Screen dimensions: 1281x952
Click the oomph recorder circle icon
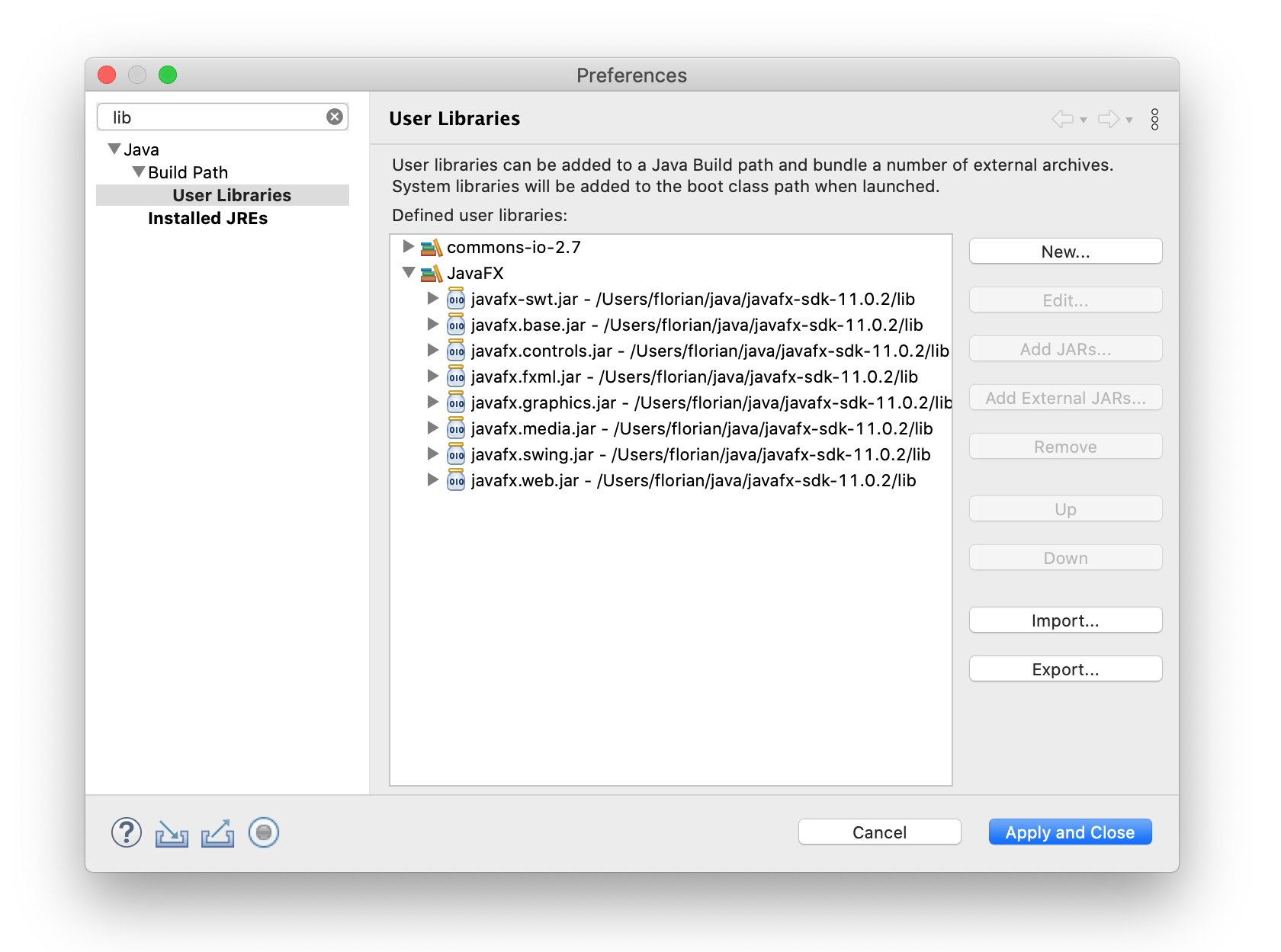tap(264, 832)
